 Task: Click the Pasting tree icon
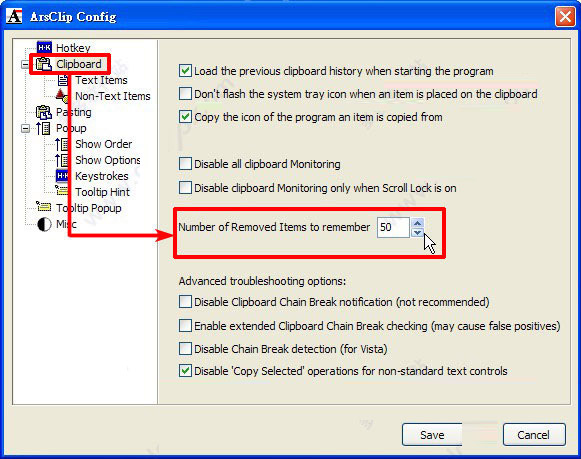coord(44,112)
